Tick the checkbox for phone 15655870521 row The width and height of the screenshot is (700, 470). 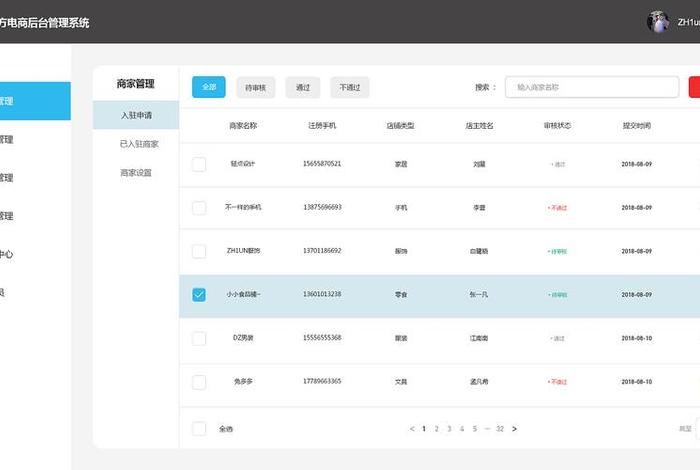click(x=199, y=164)
